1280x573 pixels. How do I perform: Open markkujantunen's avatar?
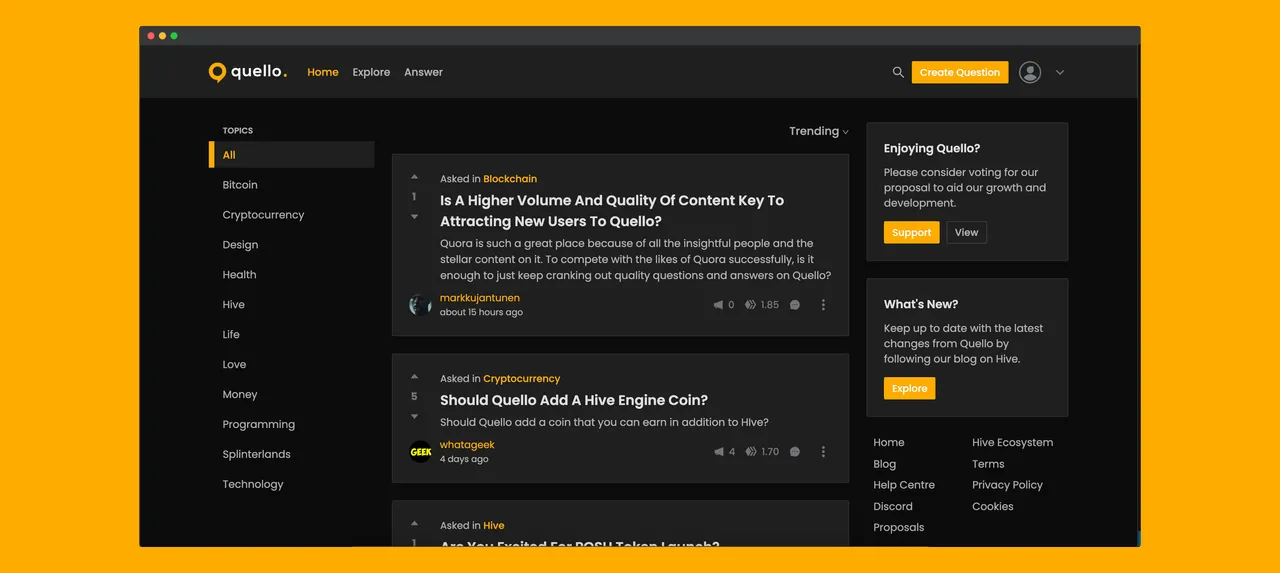[x=420, y=305]
